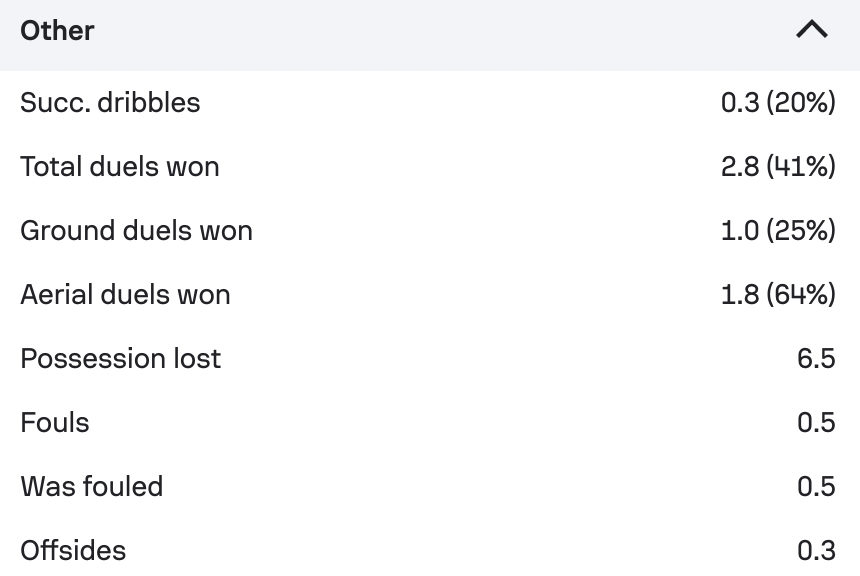The width and height of the screenshot is (860, 576).
Task: Click the 6.5 possession lost value
Action: tap(816, 358)
